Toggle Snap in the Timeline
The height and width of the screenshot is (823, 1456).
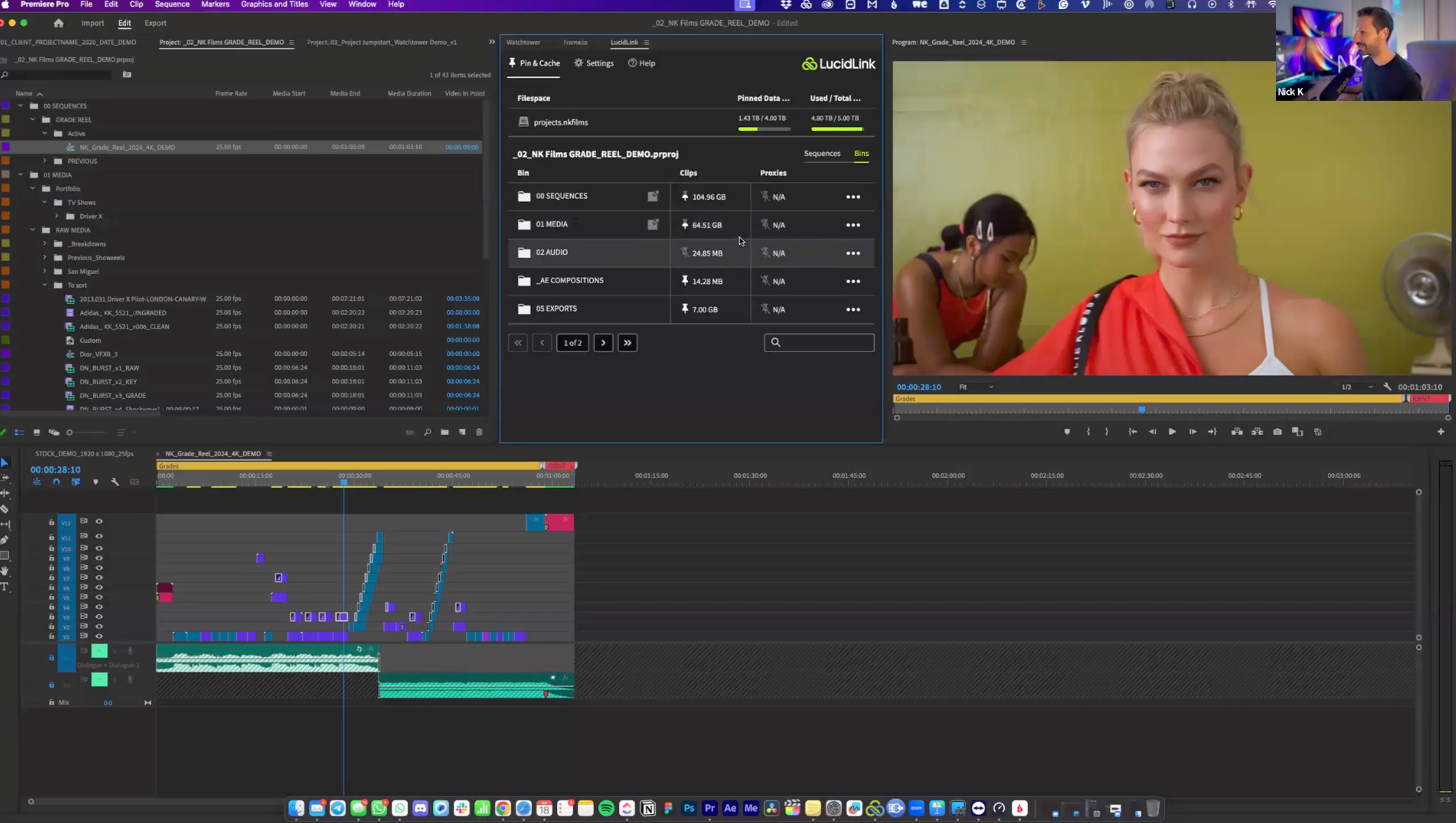(56, 482)
